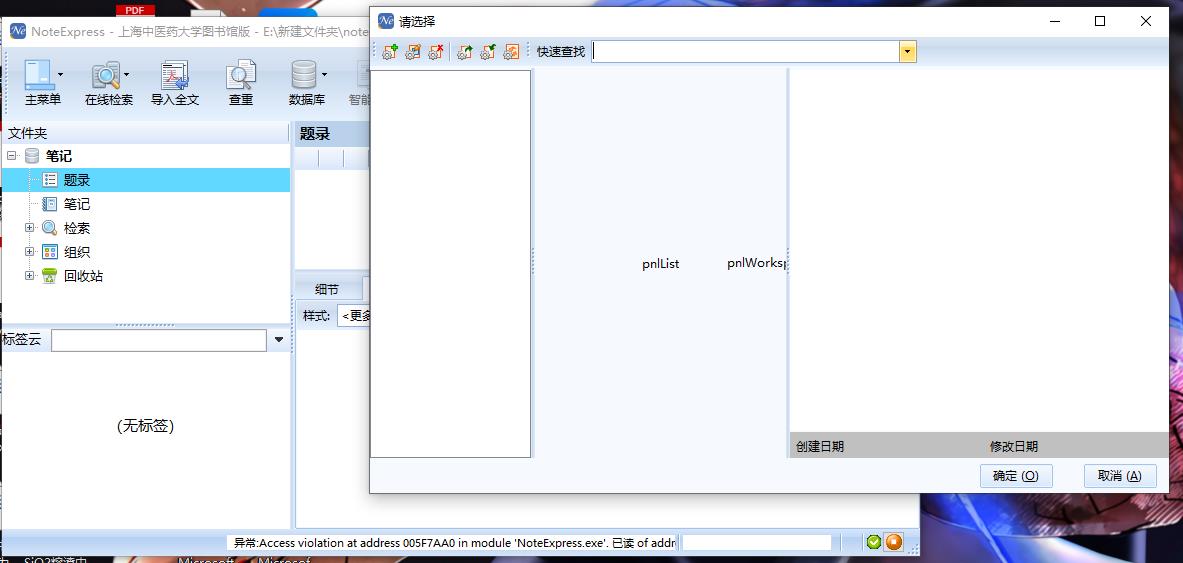Image resolution: width=1183 pixels, height=563 pixels.
Task: Click the 在线检索 magnifier icon
Action: click(x=105, y=75)
